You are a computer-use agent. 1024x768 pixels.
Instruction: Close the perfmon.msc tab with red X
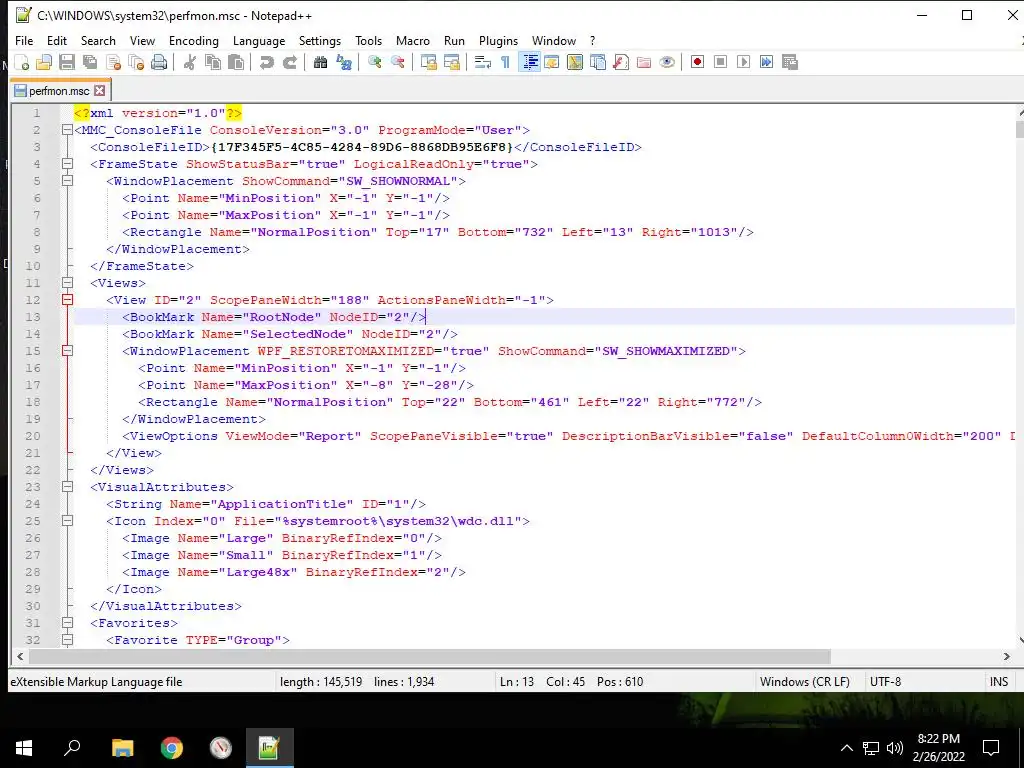pyautogui.click(x=99, y=90)
